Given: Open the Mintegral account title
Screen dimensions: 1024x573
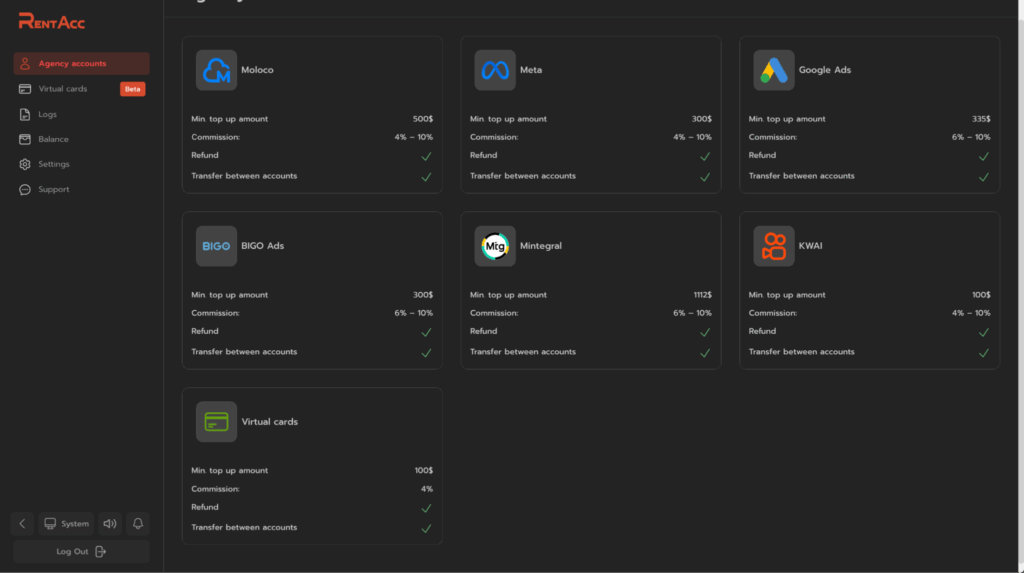Looking at the screenshot, I should (541, 246).
